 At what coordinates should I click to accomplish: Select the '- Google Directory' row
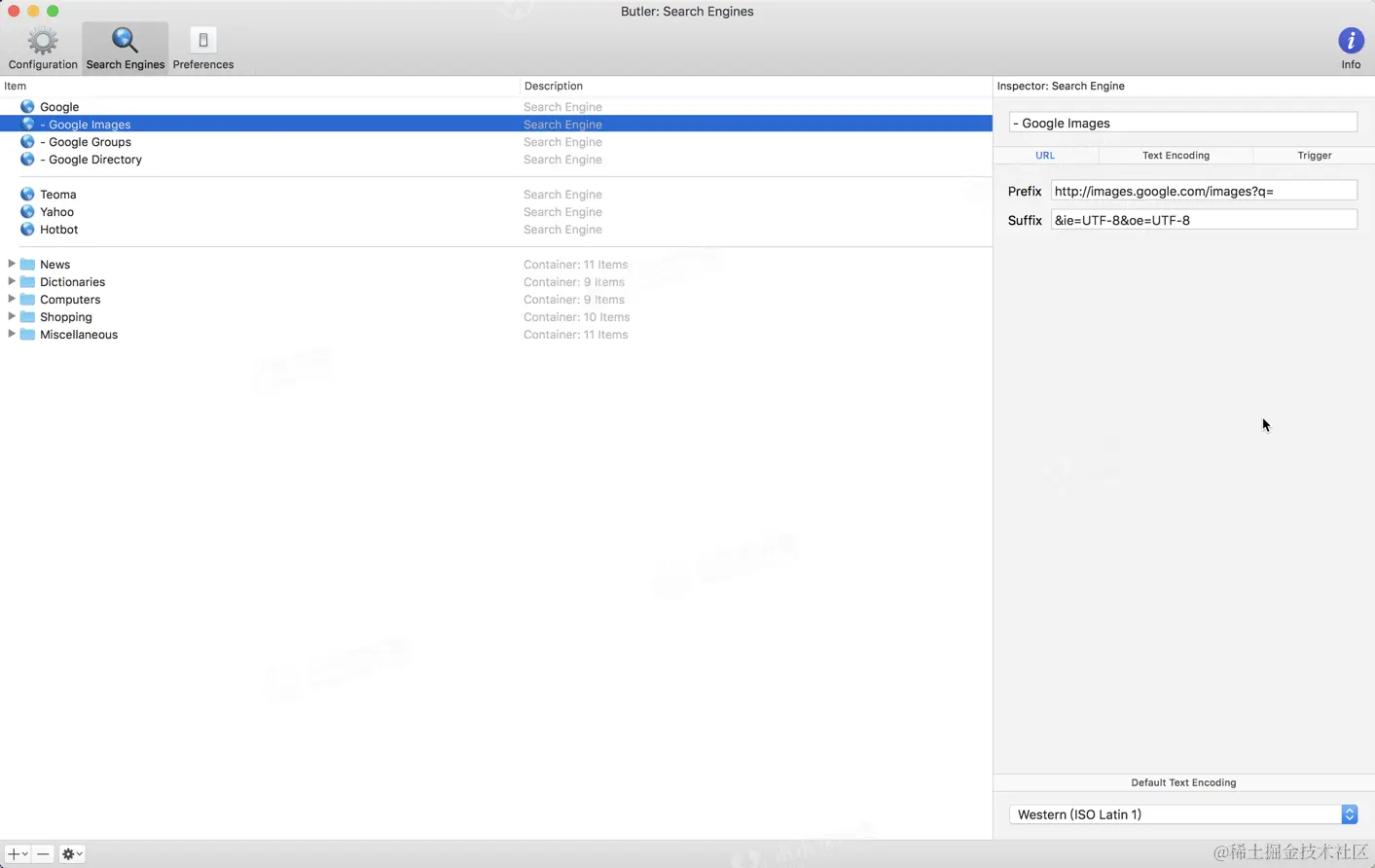point(496,160)
